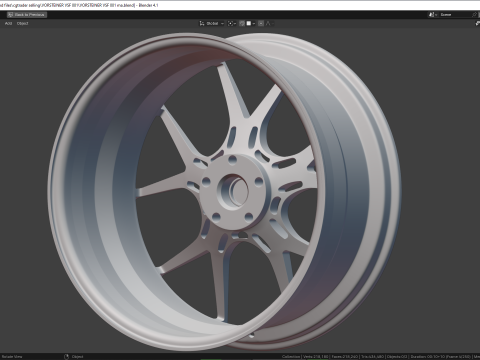This screenshot has width=480, height=360.
Task: Click the Rotate View status bar hint
Action: click(12, 357)
